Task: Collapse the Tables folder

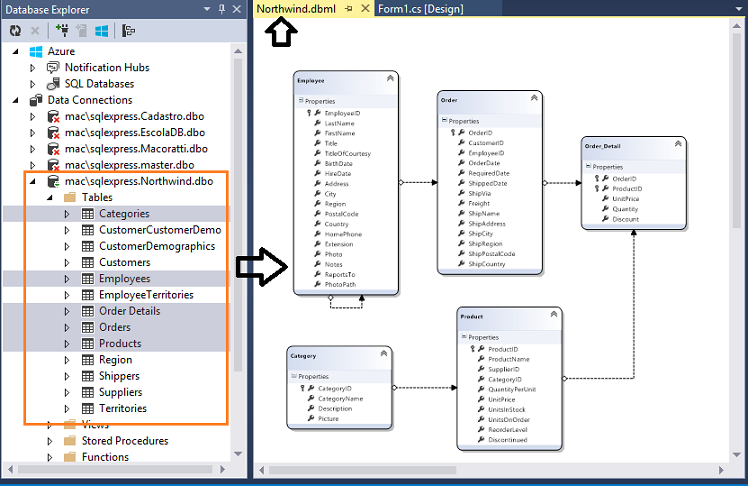Action: coord(50,197)
